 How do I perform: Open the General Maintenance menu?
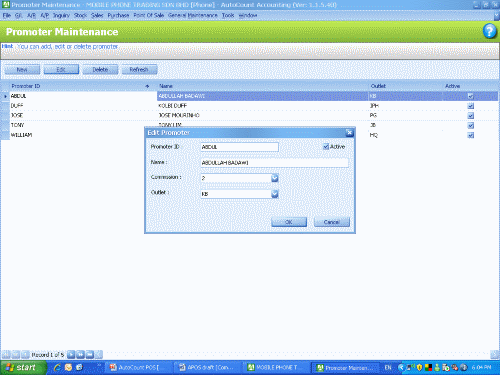pyautogui.click(x=192, y=15)
